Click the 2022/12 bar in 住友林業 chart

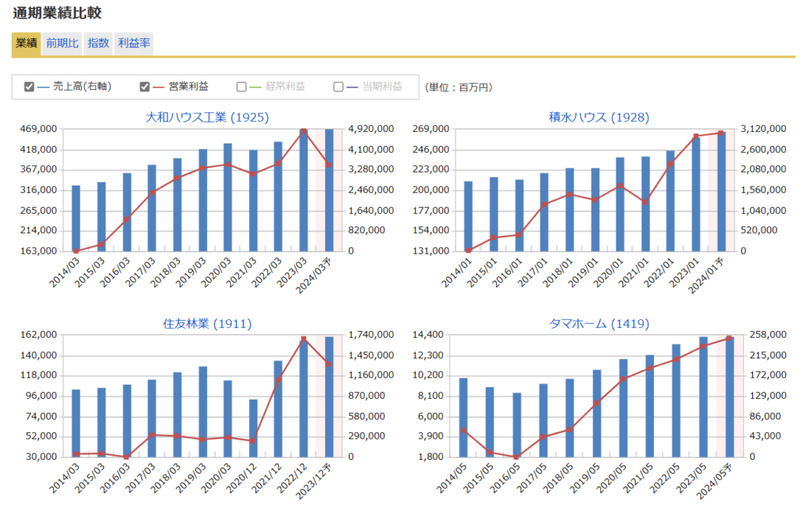(304, 398)
